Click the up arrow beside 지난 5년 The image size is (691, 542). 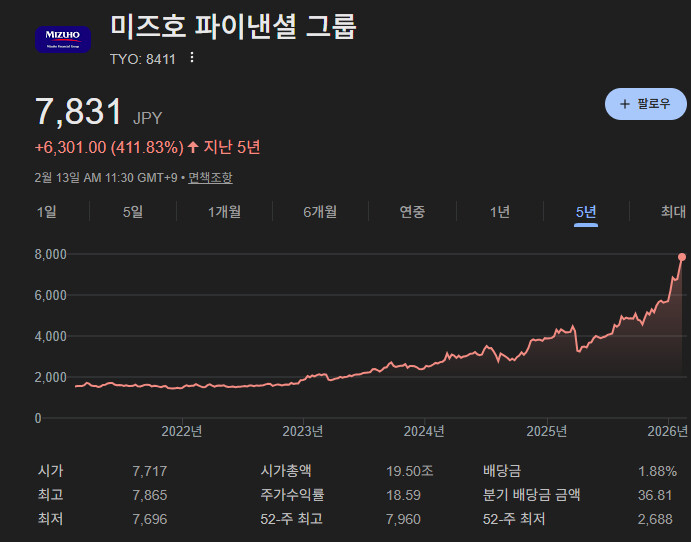click(x=193, y=147)
